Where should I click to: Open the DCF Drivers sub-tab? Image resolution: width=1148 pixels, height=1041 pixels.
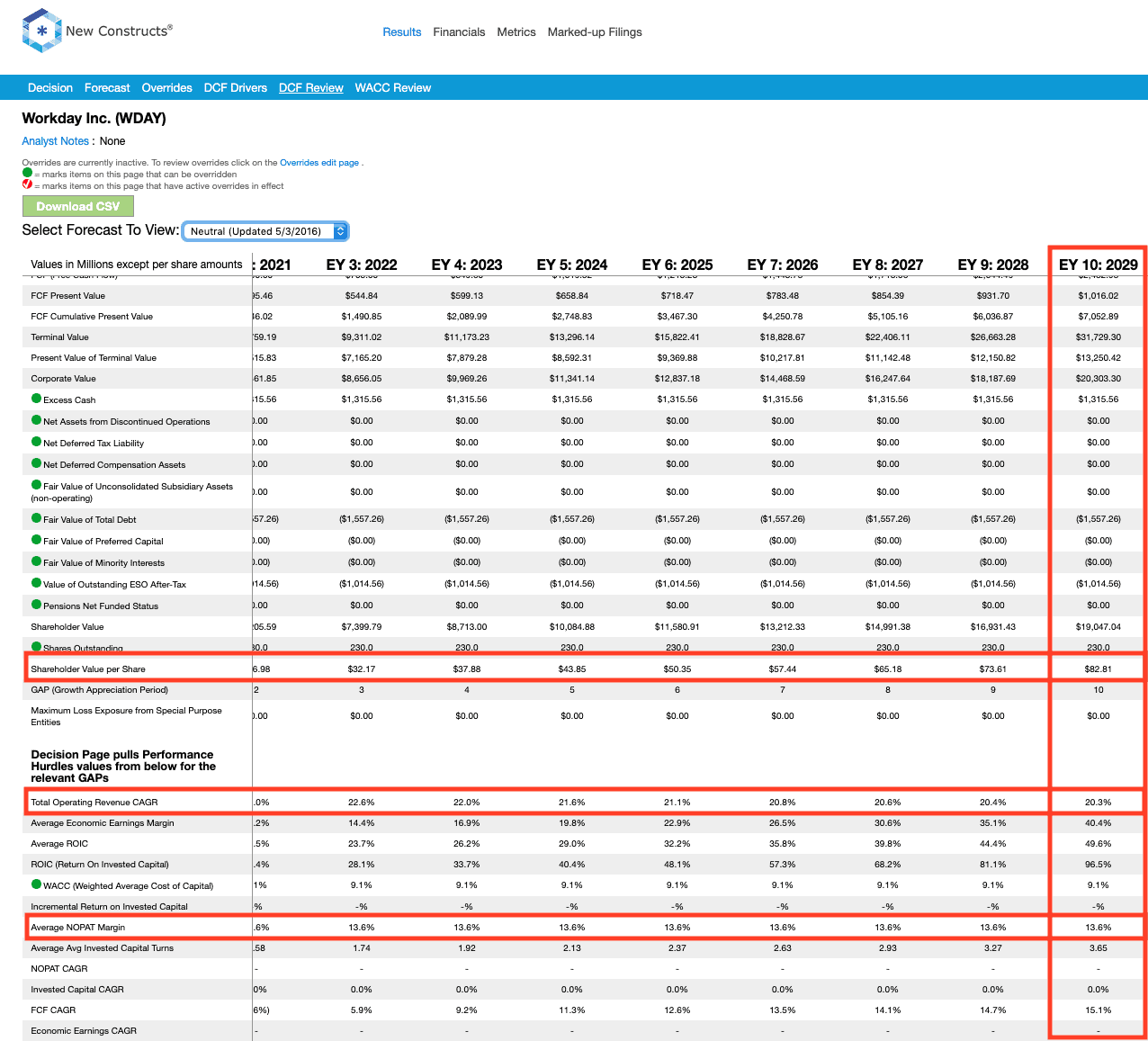(236, 87)
